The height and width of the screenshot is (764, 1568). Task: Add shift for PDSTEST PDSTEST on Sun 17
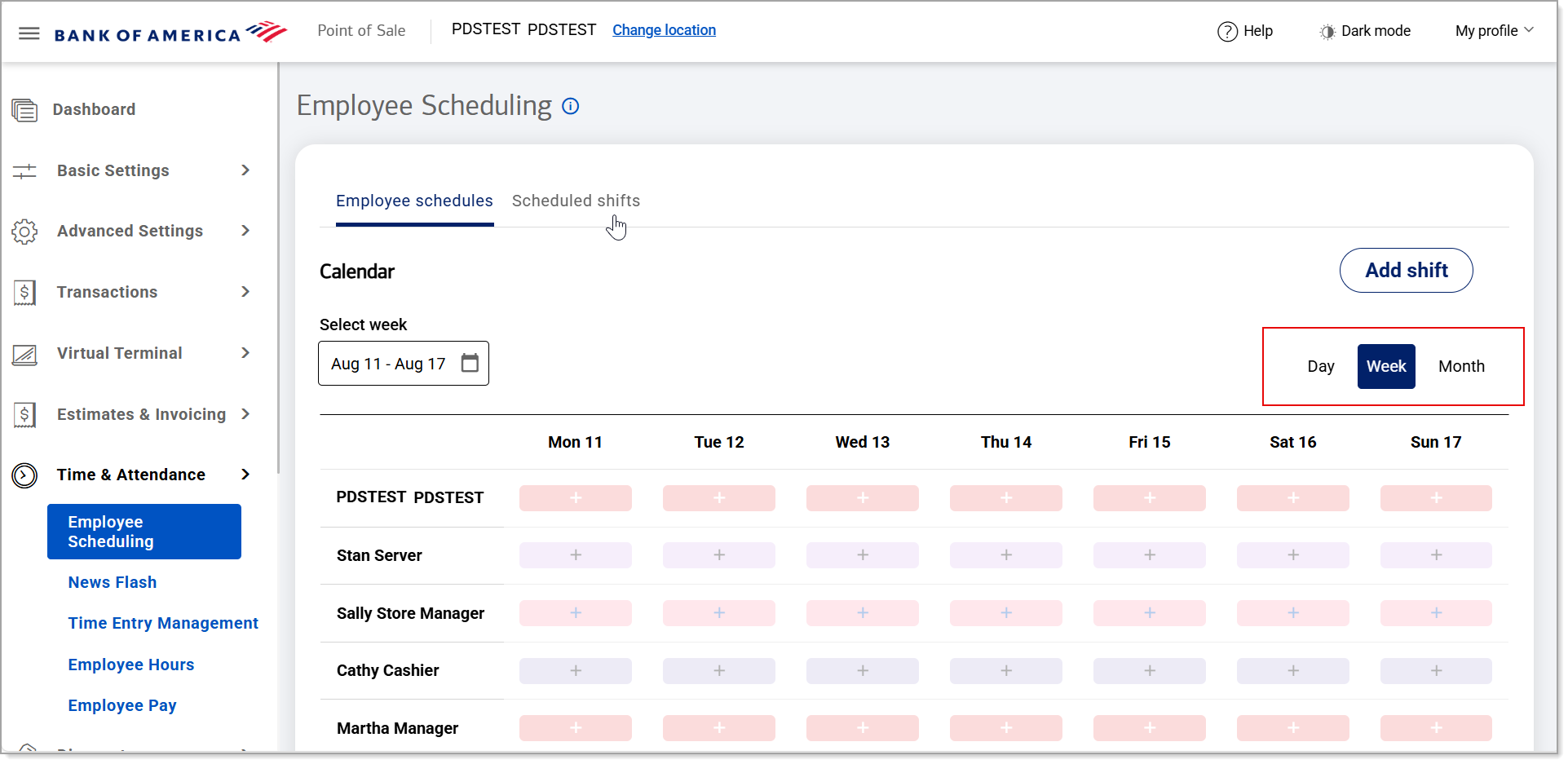[1436, 498]
